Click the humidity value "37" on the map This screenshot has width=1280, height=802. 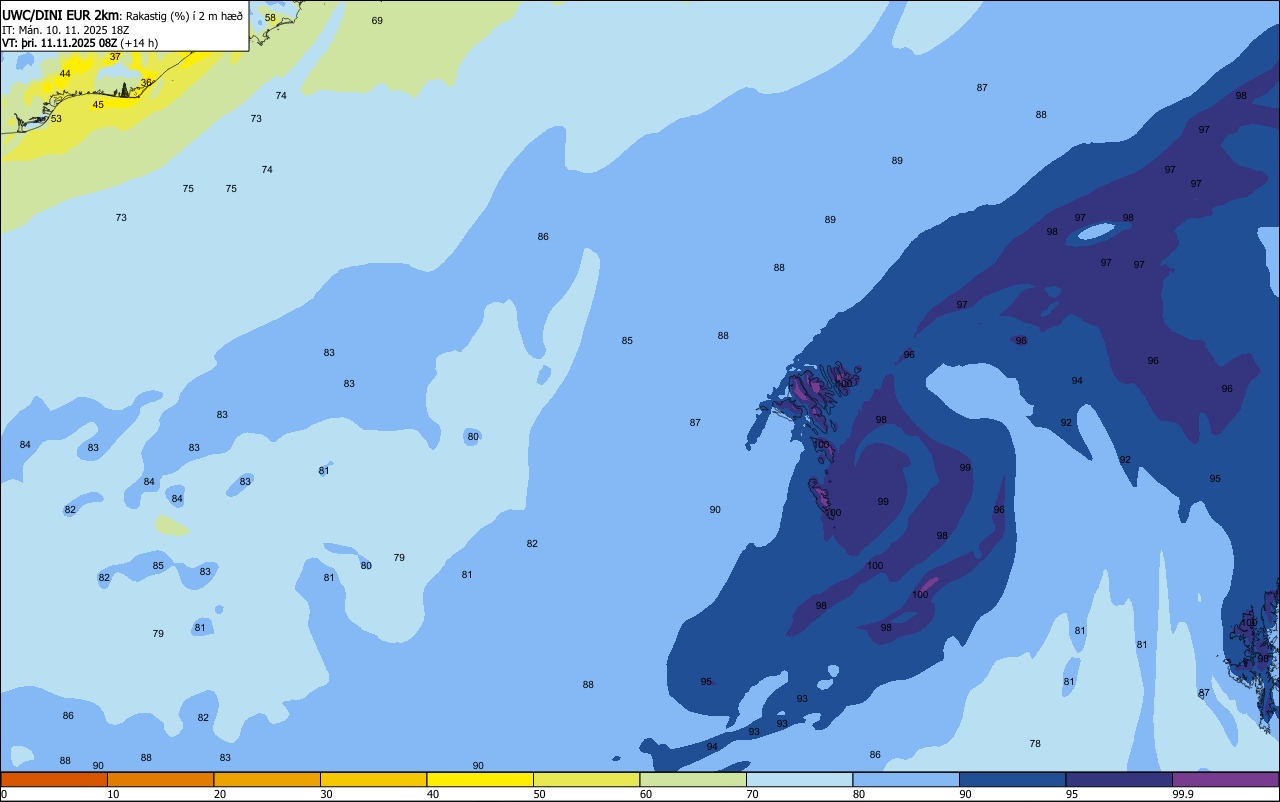(115, 57)
